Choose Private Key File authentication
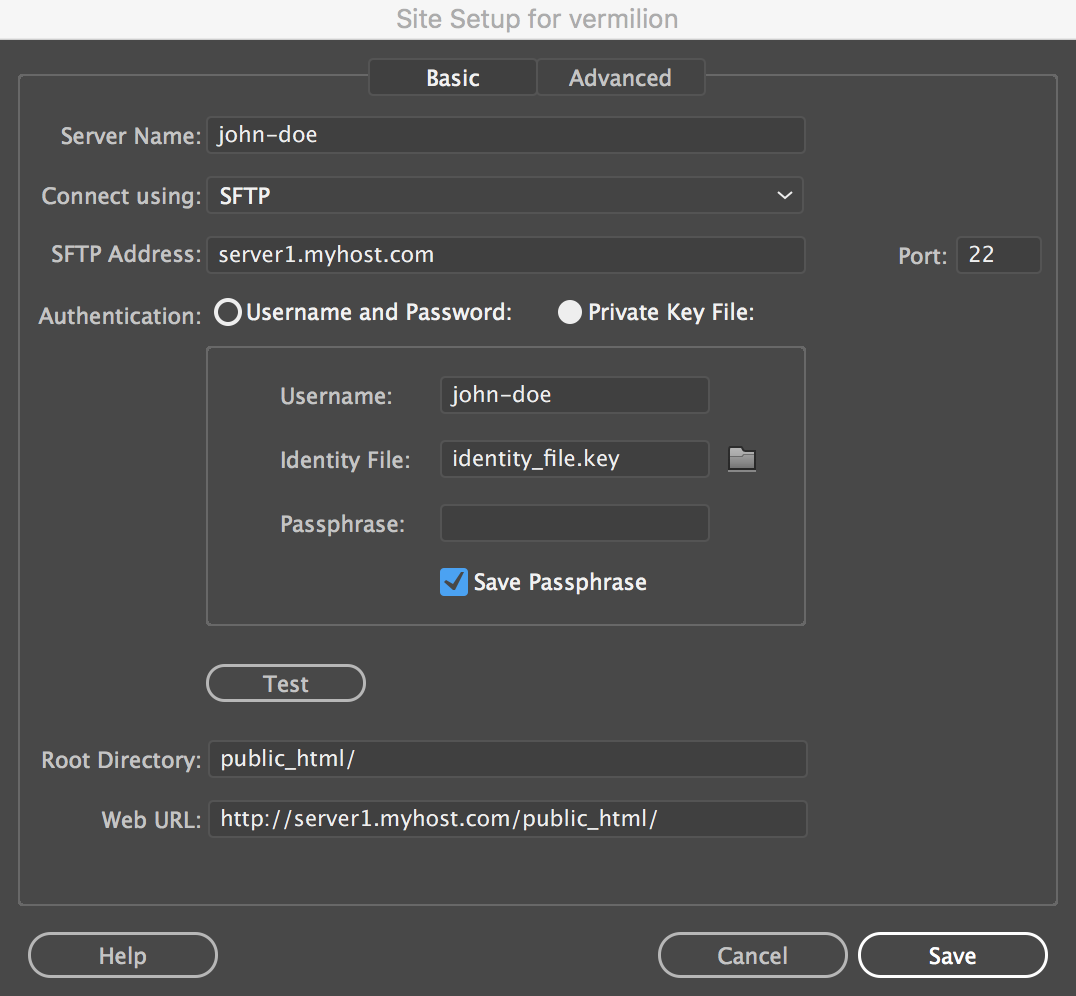Viewport: 1076px width, 996px height. [x=569, y=312]
